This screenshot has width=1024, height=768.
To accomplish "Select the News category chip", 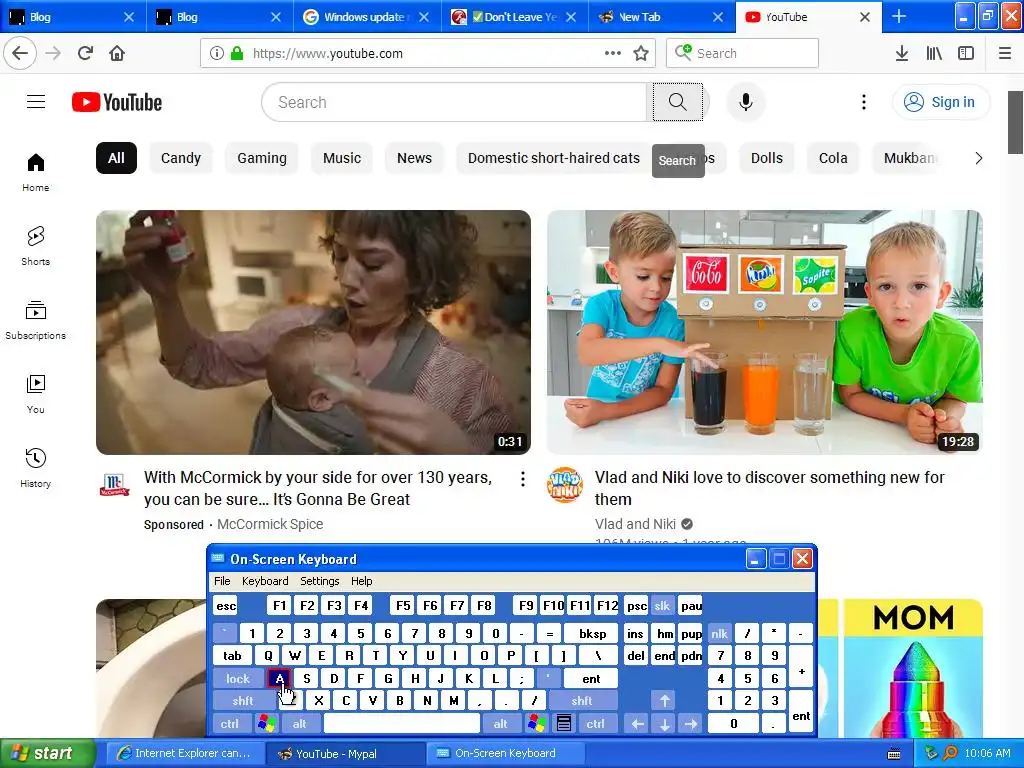I will click(x=414, y=158).
